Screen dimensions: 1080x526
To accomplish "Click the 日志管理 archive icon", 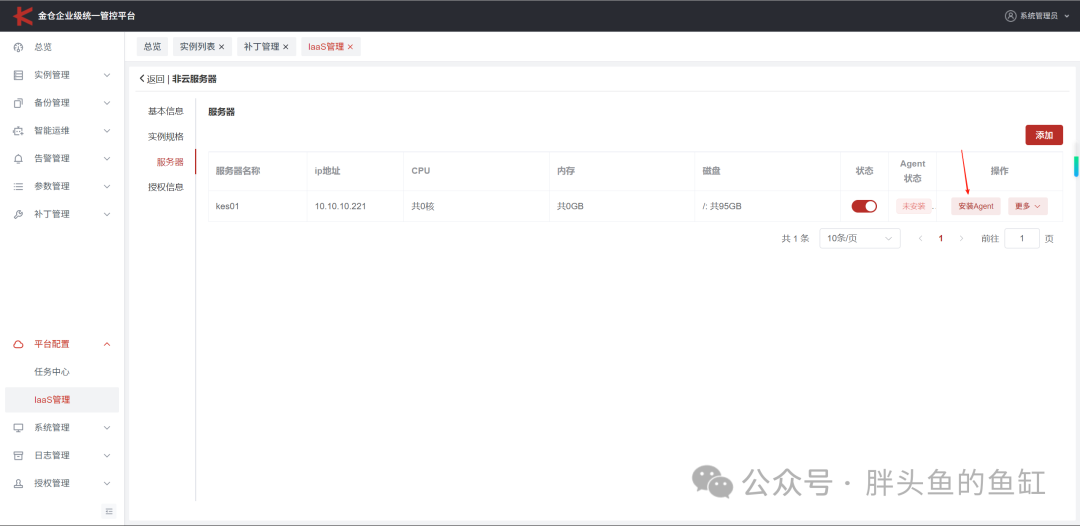I will click(19, 455).
